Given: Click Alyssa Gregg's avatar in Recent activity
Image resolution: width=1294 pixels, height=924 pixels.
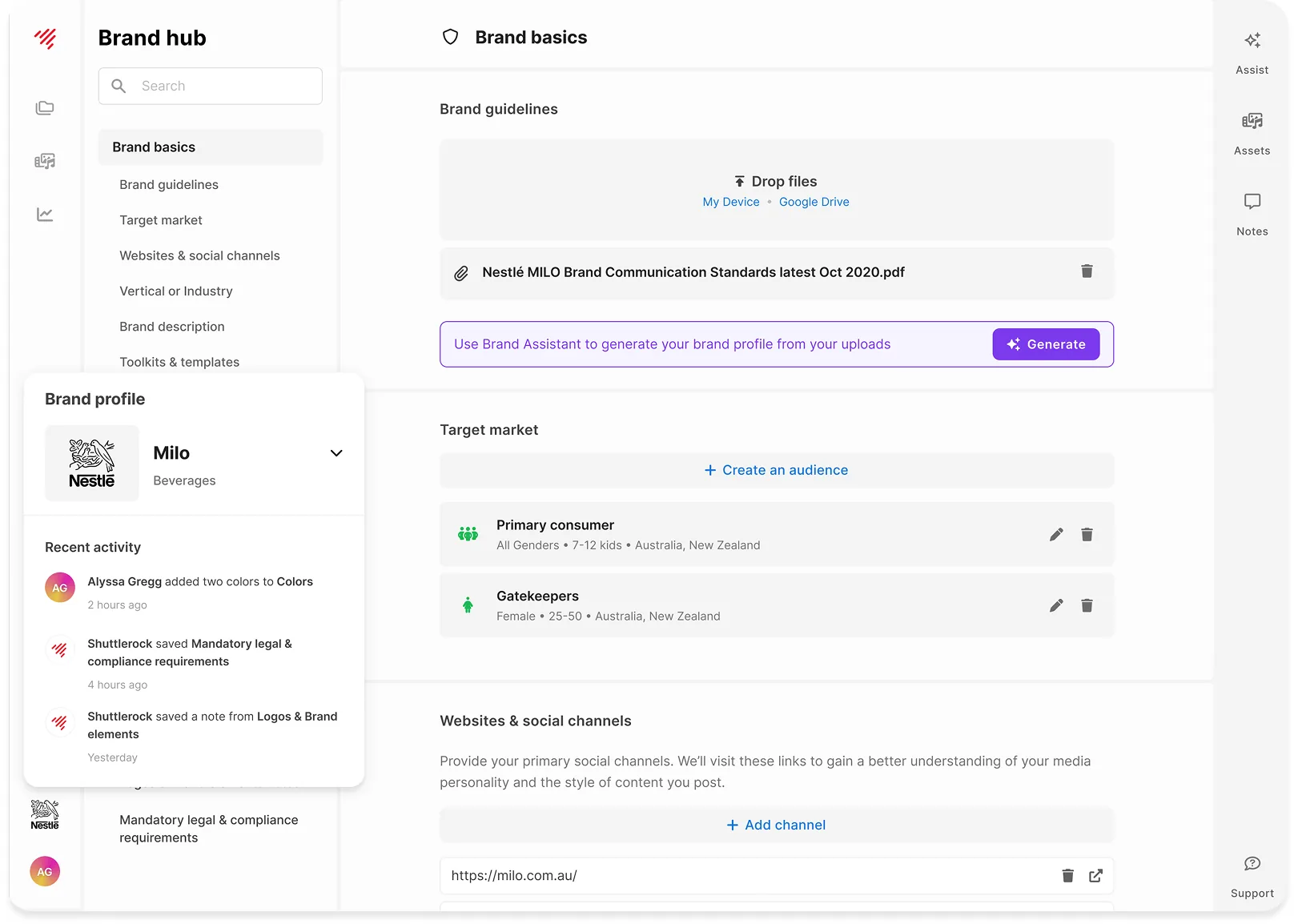Looking at the screenshot, I should (x=60, y=588).
